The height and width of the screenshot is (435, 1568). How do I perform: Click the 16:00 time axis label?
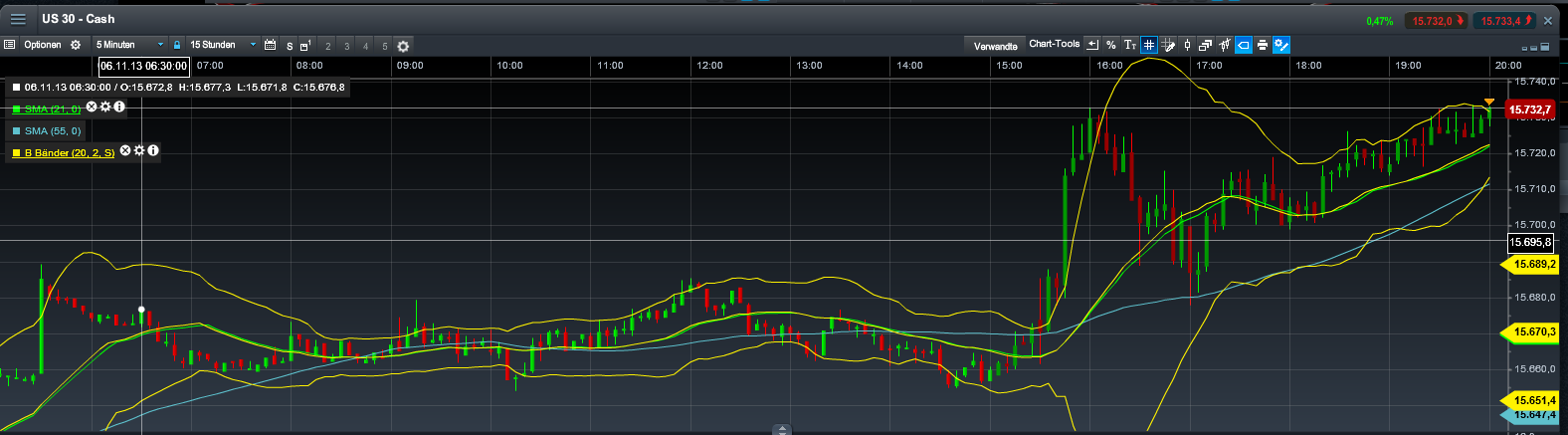1109,66
